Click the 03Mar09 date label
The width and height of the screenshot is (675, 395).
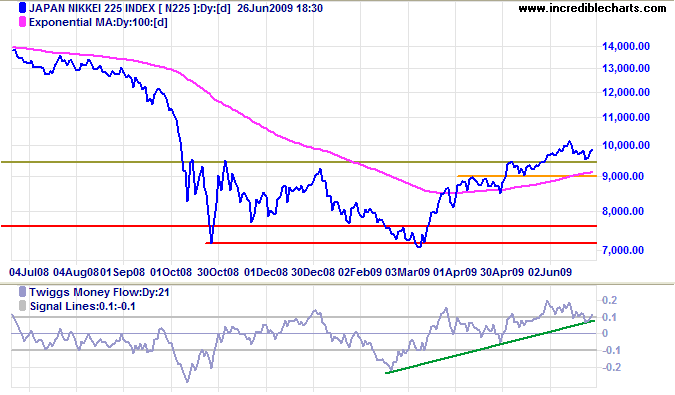click(x=407, y=272)
